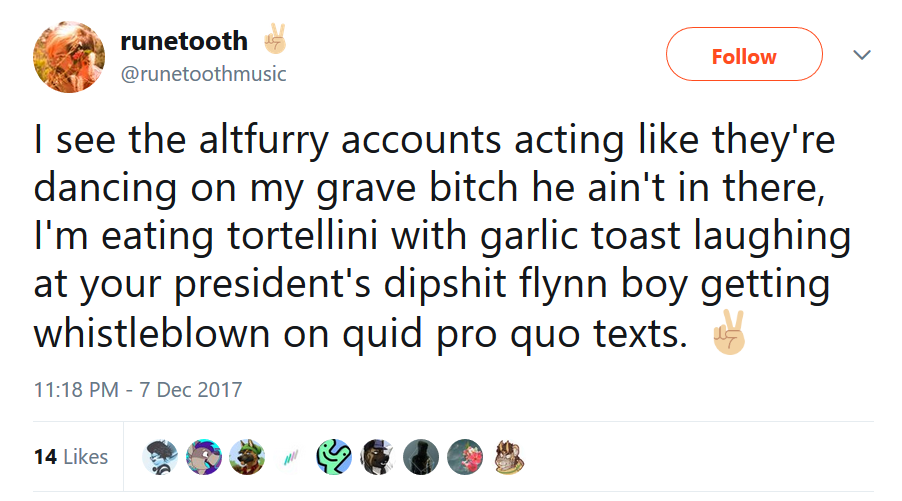This screenshot has height=501, width=902.
Task: Open the green squiggle smiley liker avatar
Action: pyautogui.click(x=334, y=457)
